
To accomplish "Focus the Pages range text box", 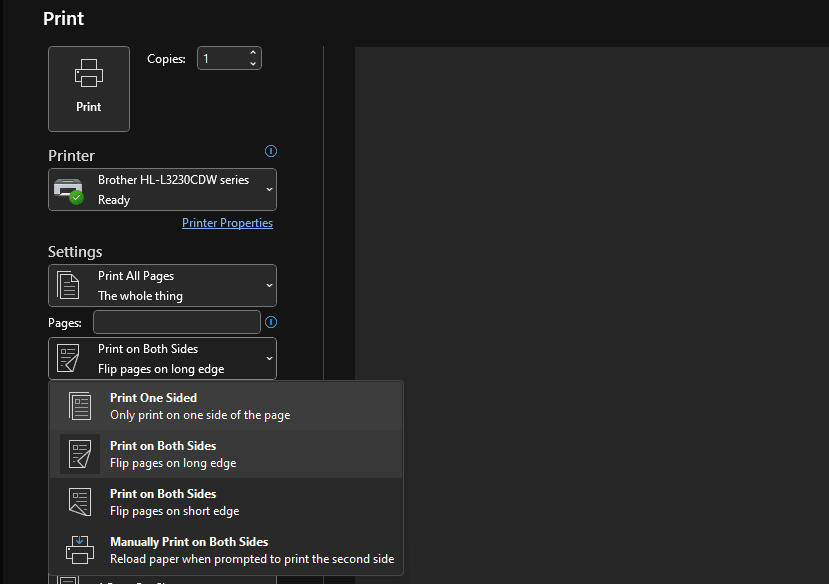I will click(x=176, y=322).
